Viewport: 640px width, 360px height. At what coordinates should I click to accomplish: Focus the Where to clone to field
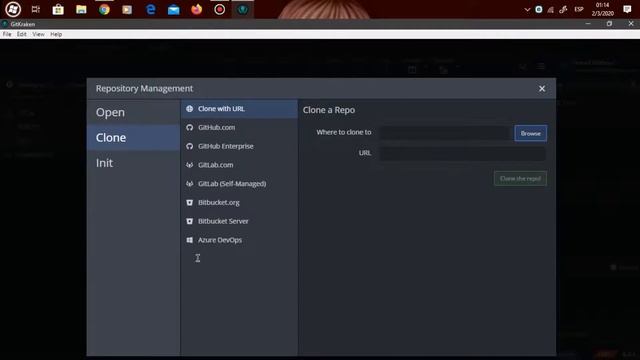[445, 133]
